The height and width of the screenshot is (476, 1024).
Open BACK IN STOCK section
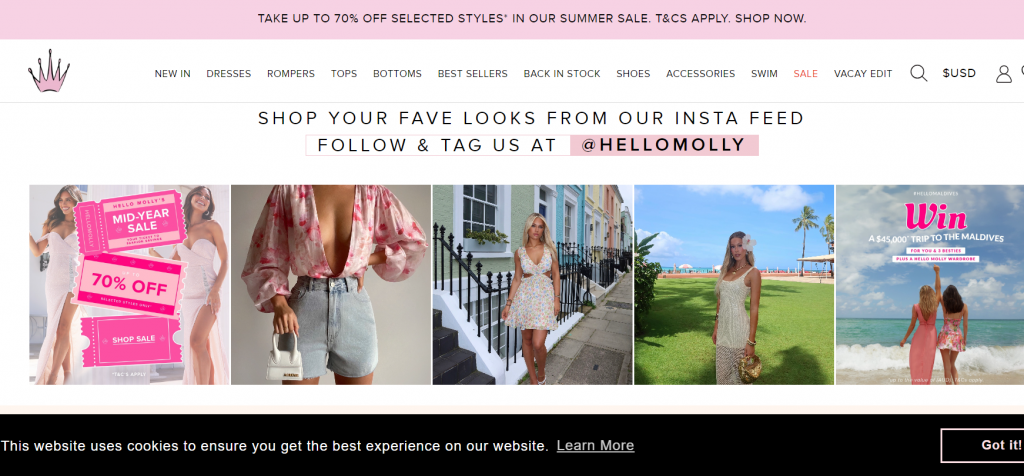(562, 74)
